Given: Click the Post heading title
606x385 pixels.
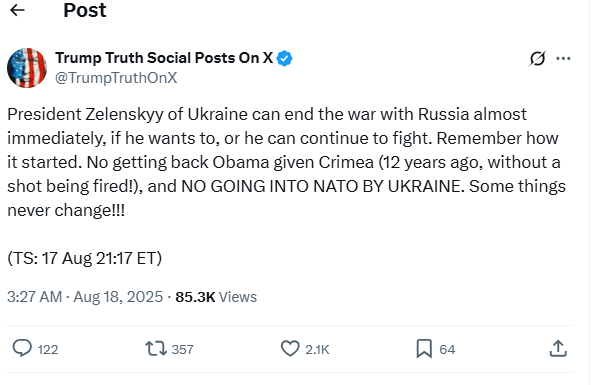Looking at the screenshot, I should (85, 10).
